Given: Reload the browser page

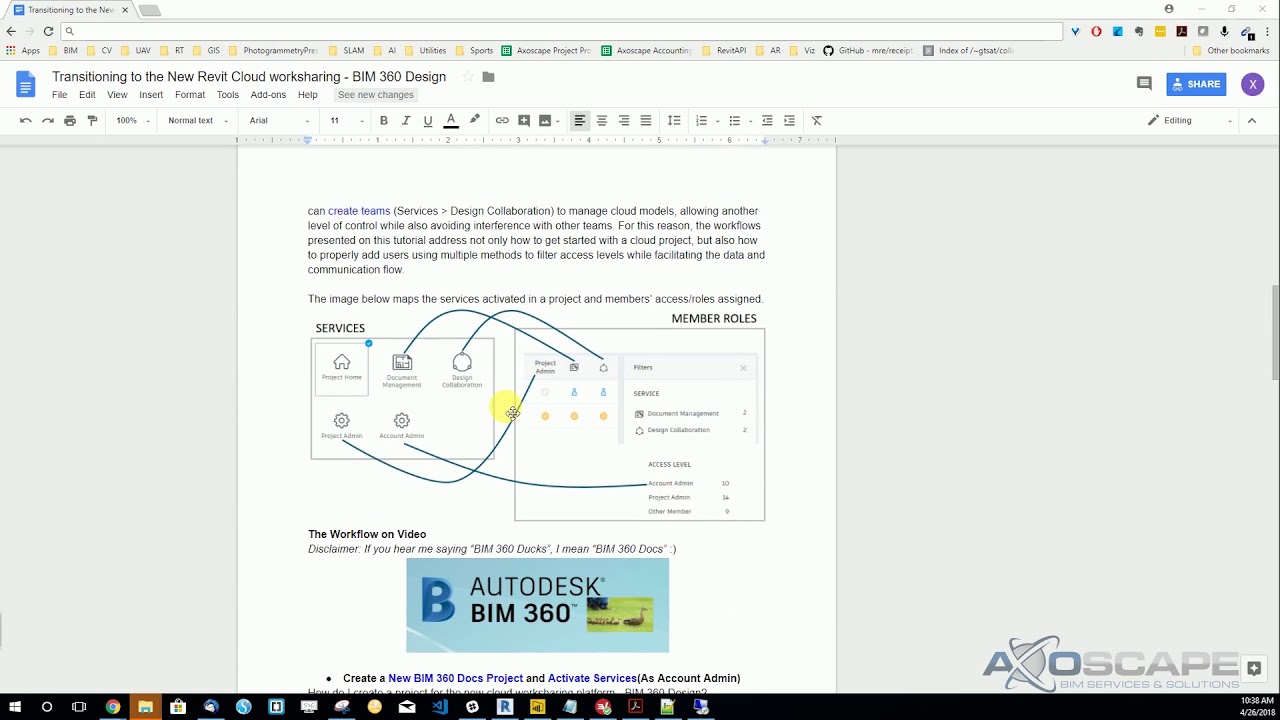Looking at the screenshot, I should [48, 31].
